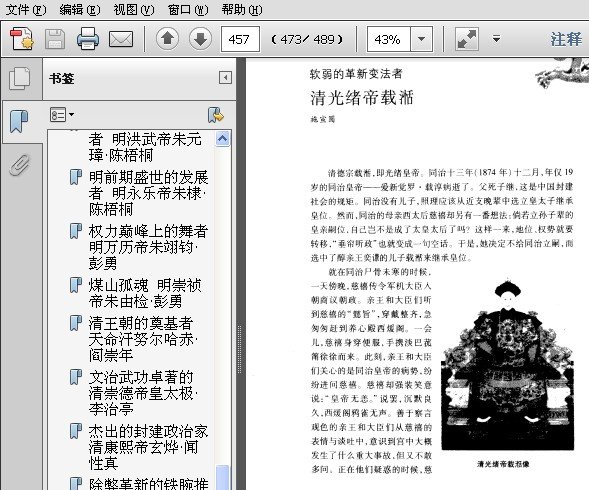Click the 书签 panel title
The height and width of the screenshot is (490, 589).
coord(62,79)
